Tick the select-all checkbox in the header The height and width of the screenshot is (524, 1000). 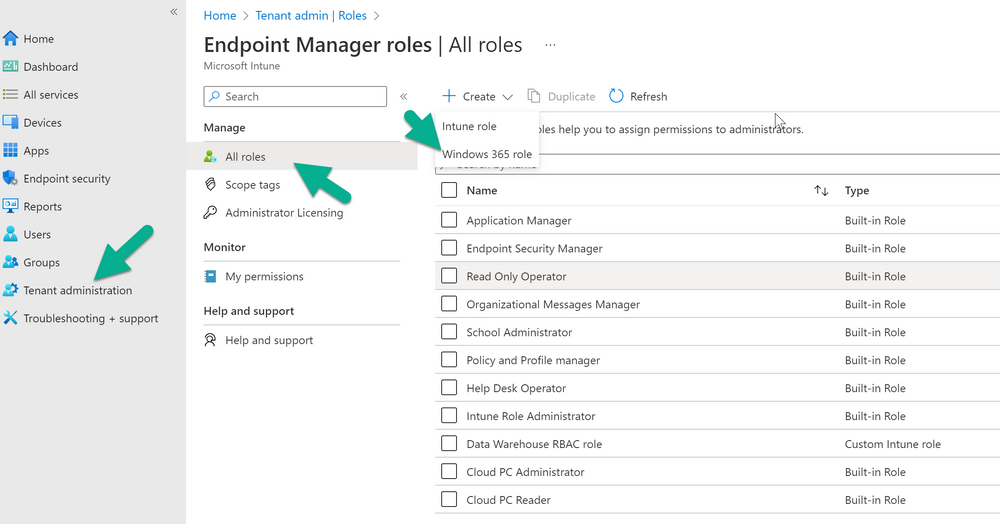[449, 190]
